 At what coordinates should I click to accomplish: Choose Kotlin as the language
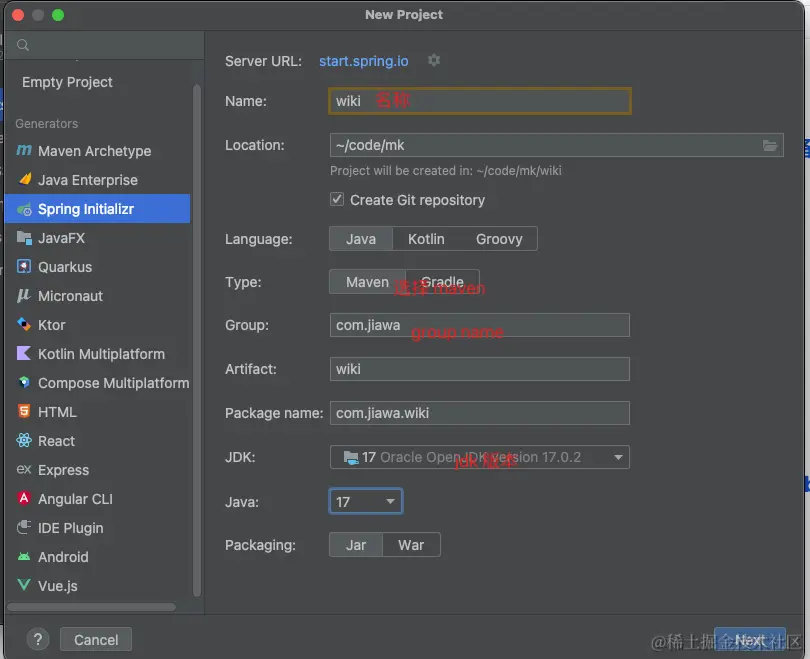[x=426, y=239]
